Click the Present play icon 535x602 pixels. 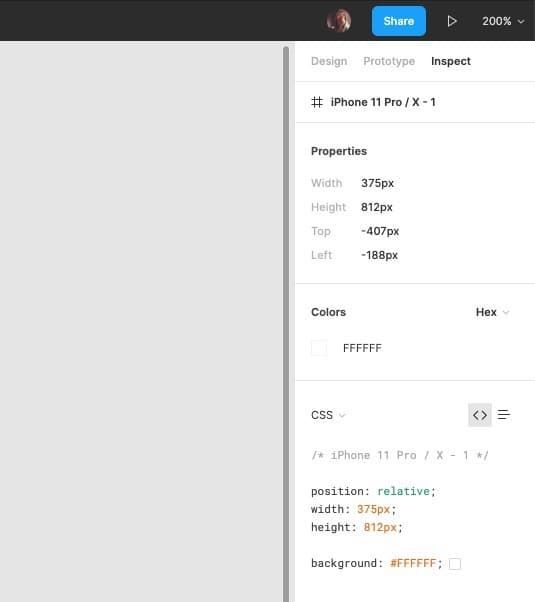(452, 21)
